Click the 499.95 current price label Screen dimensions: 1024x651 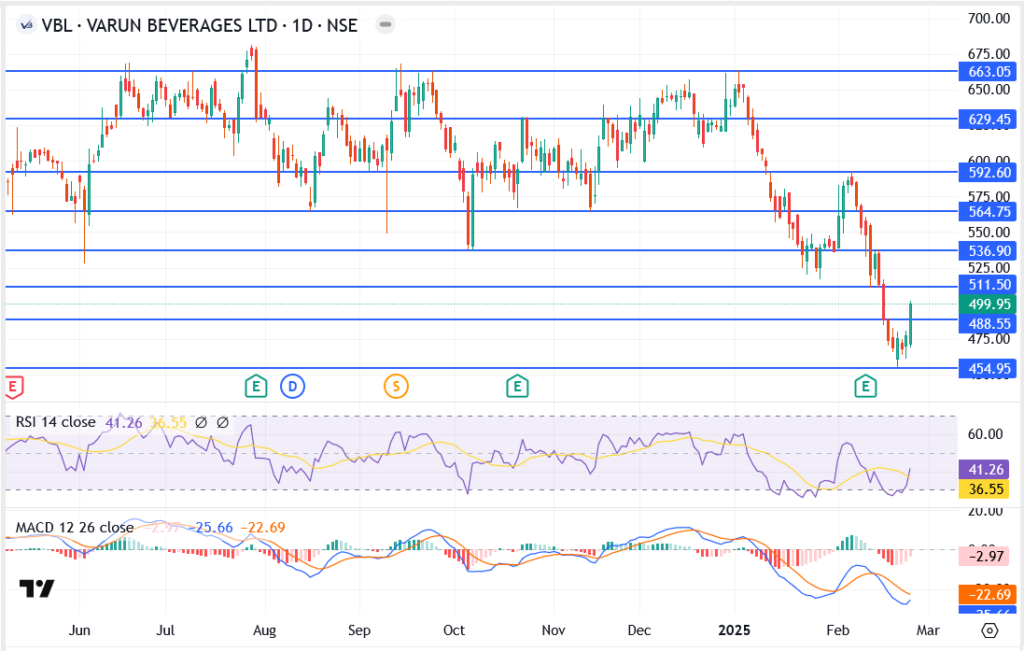click(985, 304)
